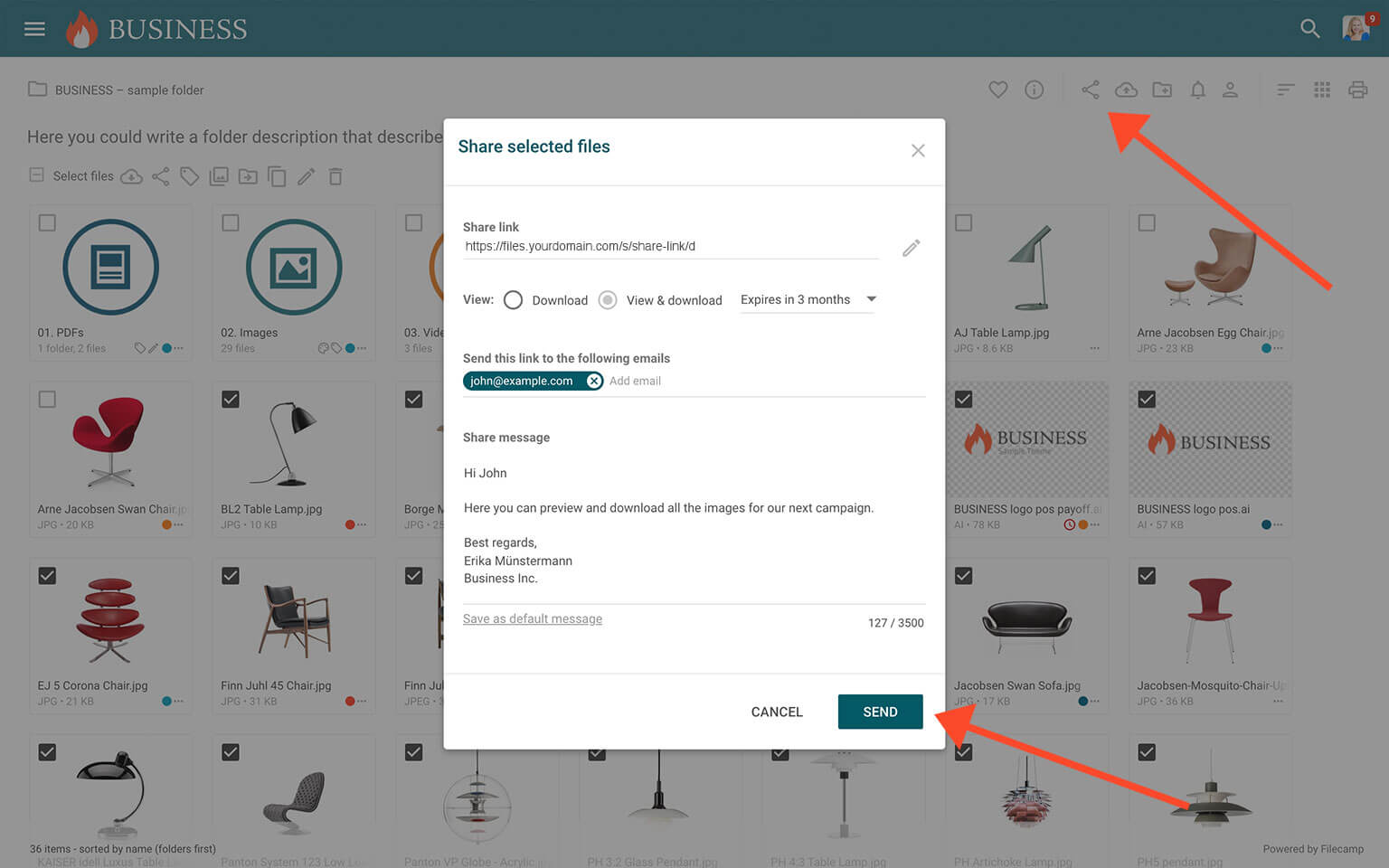This screenshot has width=1389, height=868.
Task: Open the search magnifier in header
Action: pos(1309,29)
